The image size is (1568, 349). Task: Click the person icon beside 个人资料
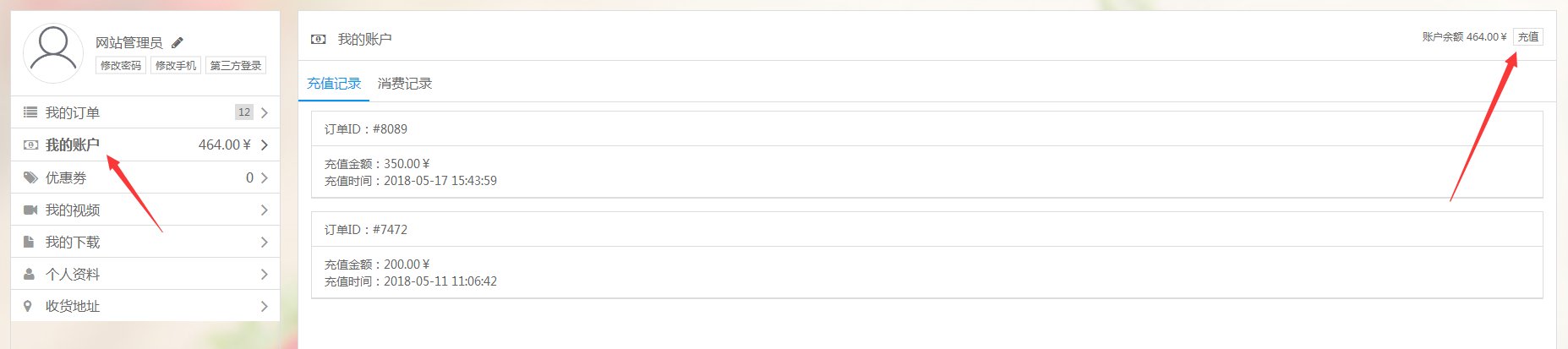[x=29, y=274]
